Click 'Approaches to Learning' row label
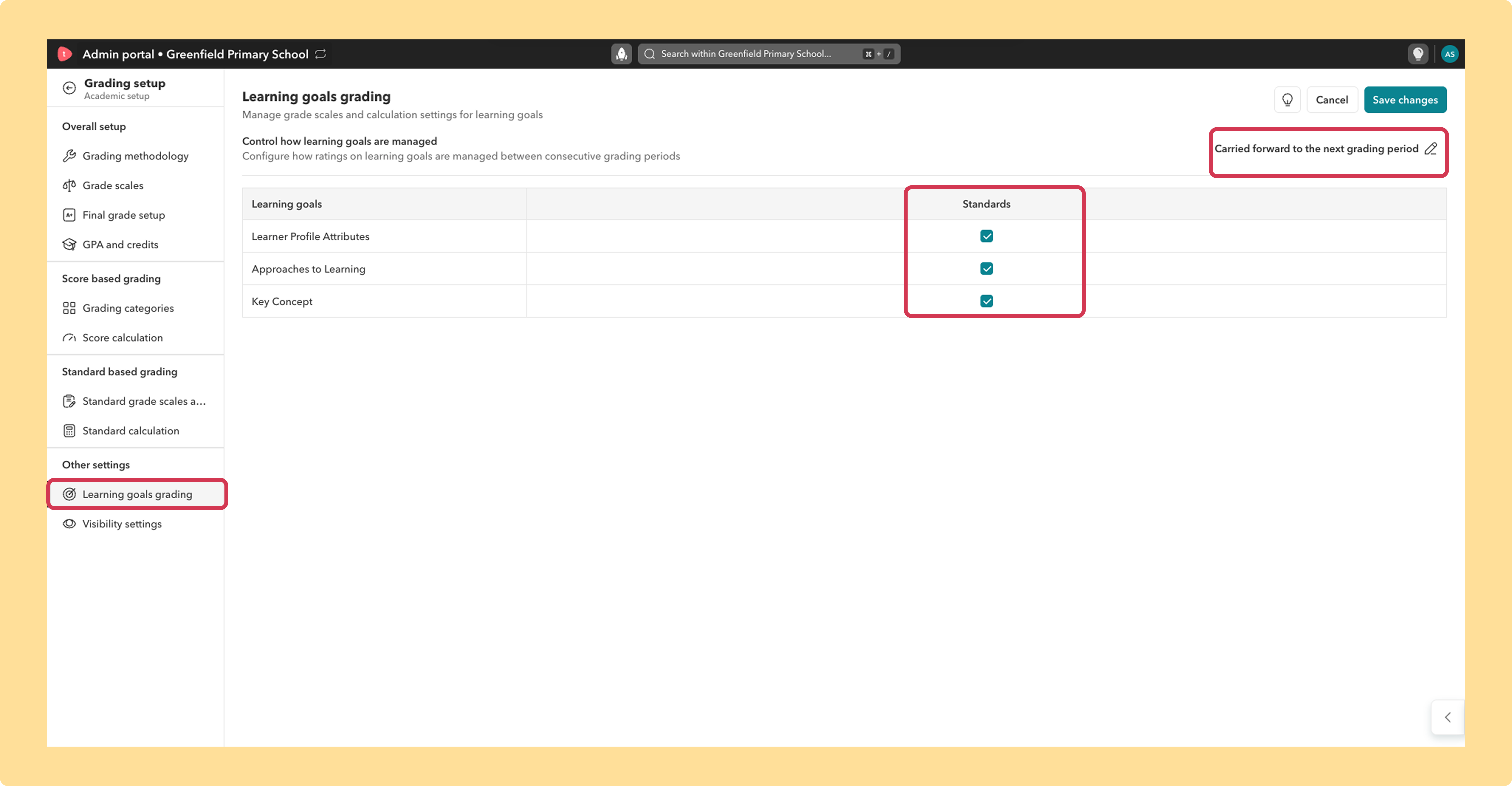 click(308, 269)
